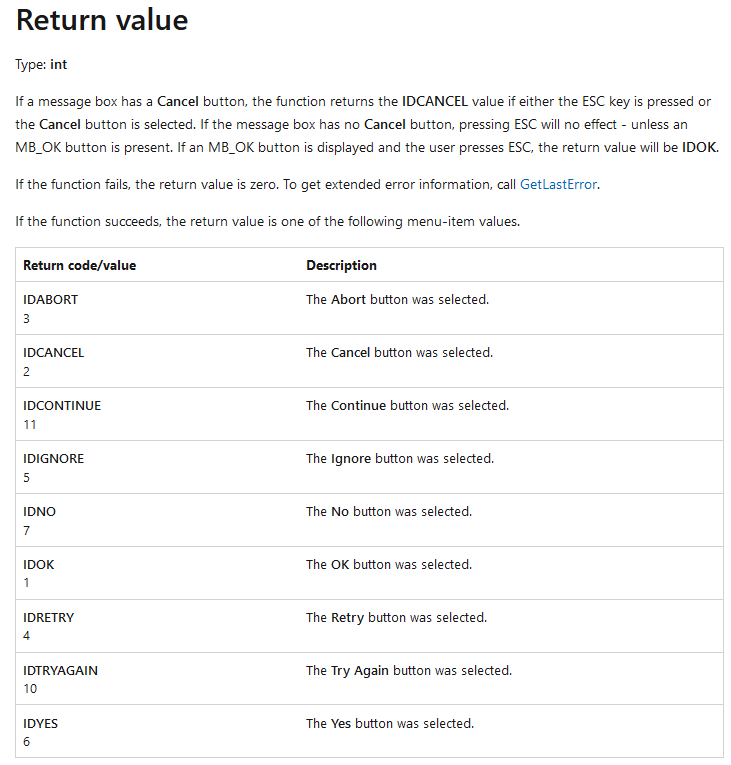The width and height of the screenshot is (731, 765).
Task: Click the Return code/value column header
Action: point(80,265)
